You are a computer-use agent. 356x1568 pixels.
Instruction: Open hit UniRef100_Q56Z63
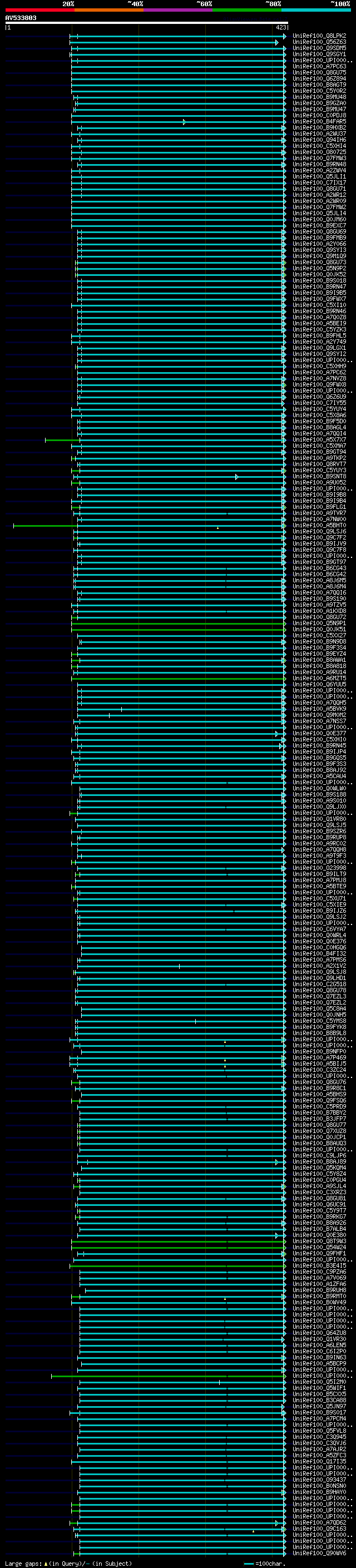[319, 42]
